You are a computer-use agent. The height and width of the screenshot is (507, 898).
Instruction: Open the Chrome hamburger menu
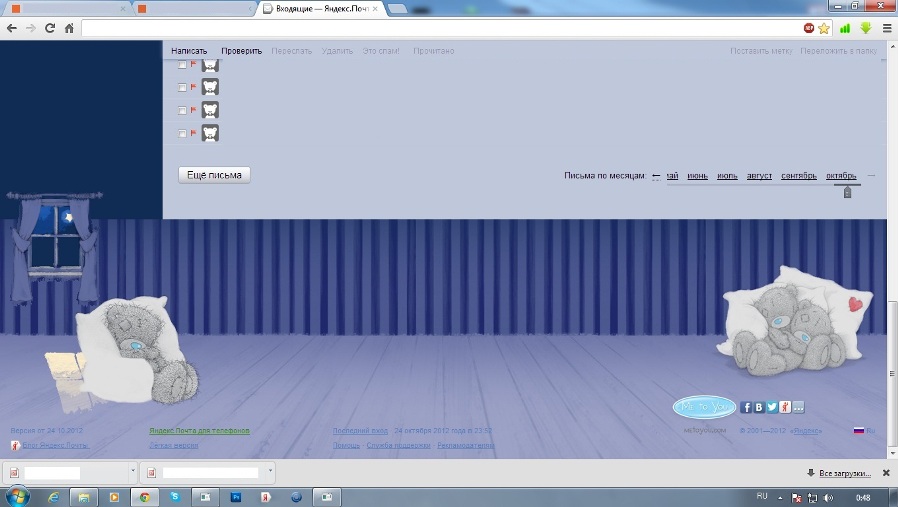[887, 28]
